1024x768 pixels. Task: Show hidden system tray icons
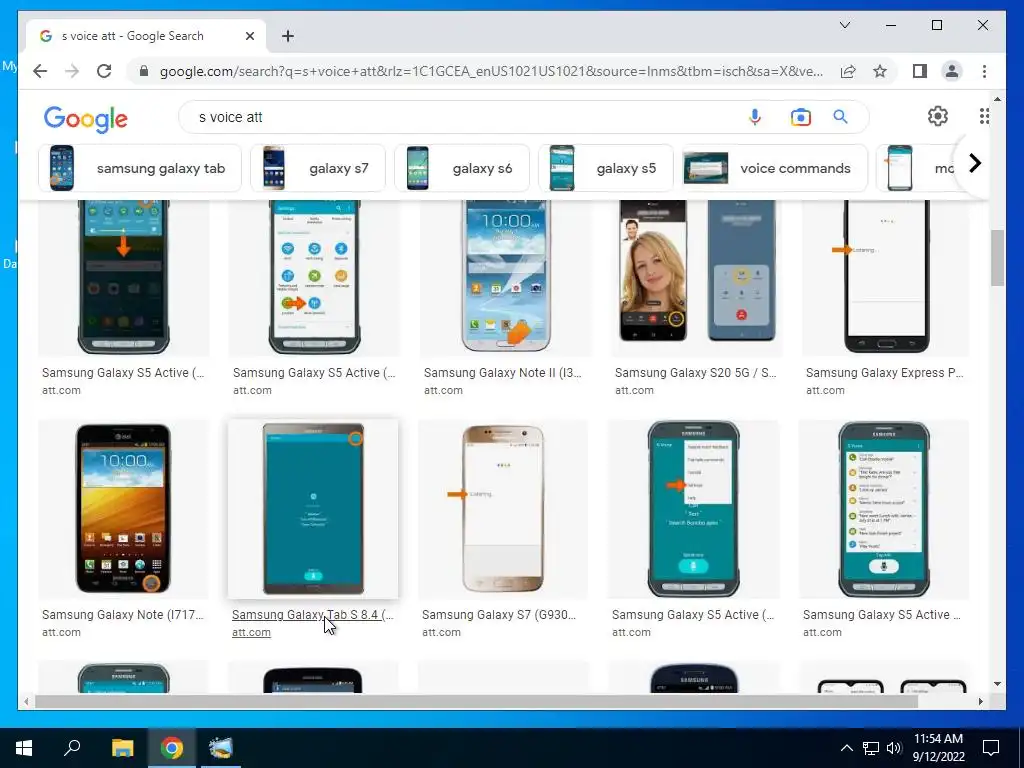point(846,748)
